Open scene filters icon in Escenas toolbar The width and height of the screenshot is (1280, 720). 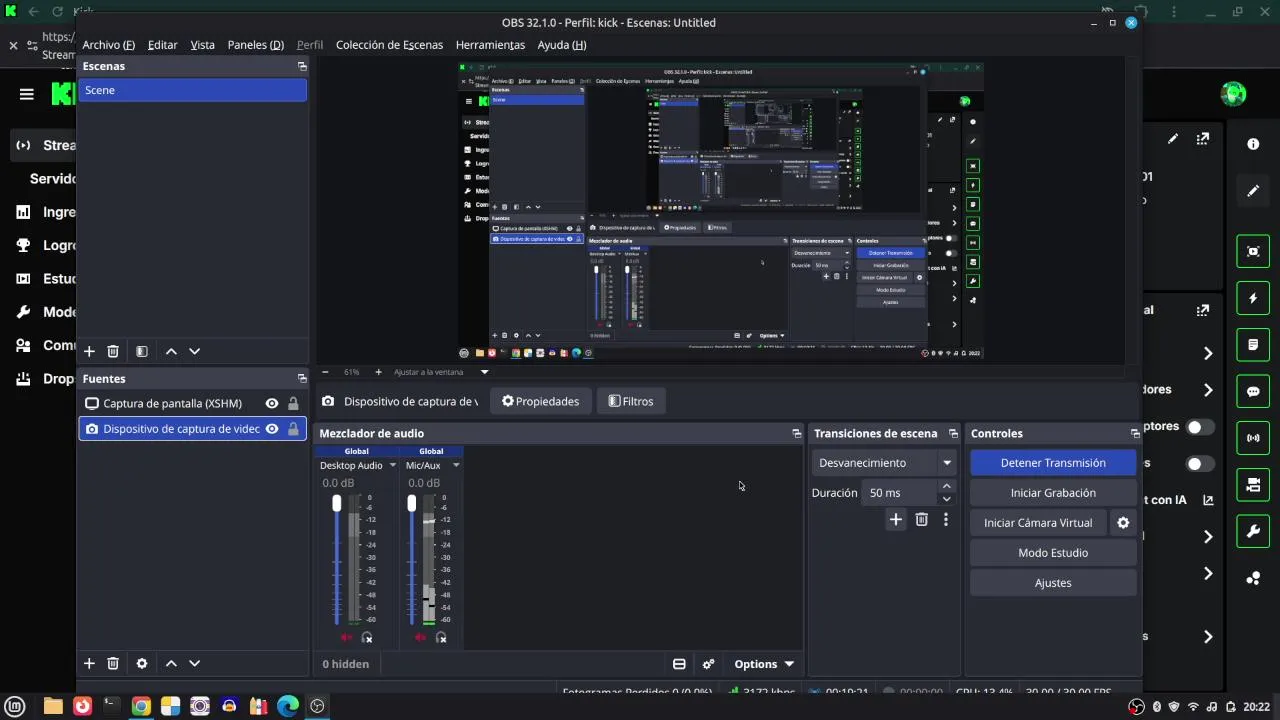[142, 351]
